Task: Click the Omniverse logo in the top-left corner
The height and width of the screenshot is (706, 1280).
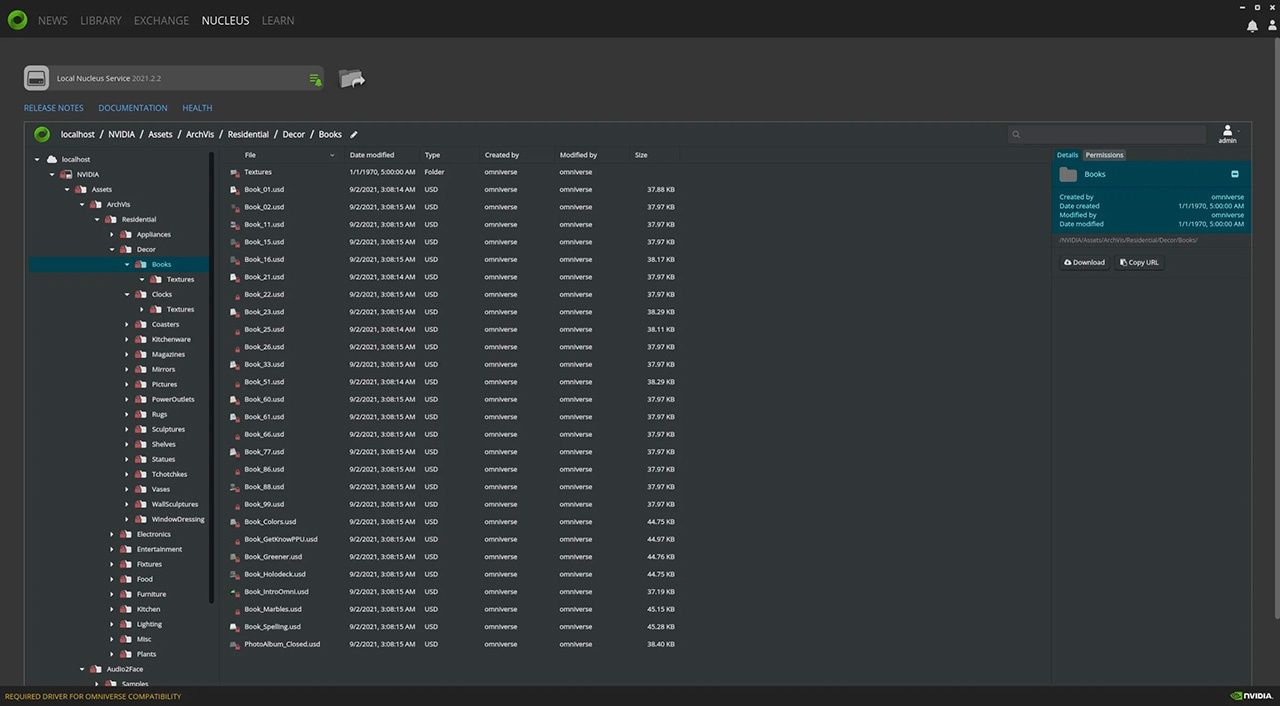Action: [17, 20]
